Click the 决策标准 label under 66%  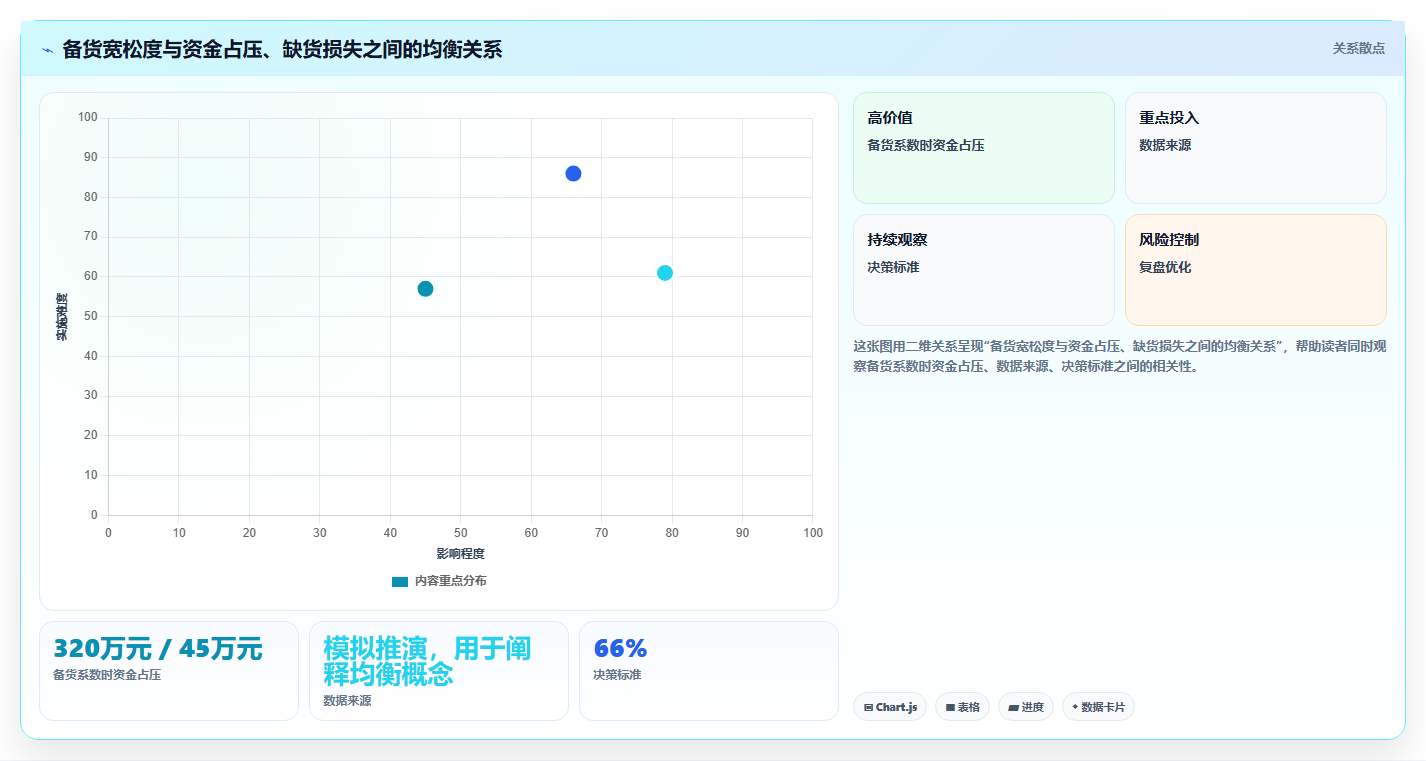tap(617, 675)
